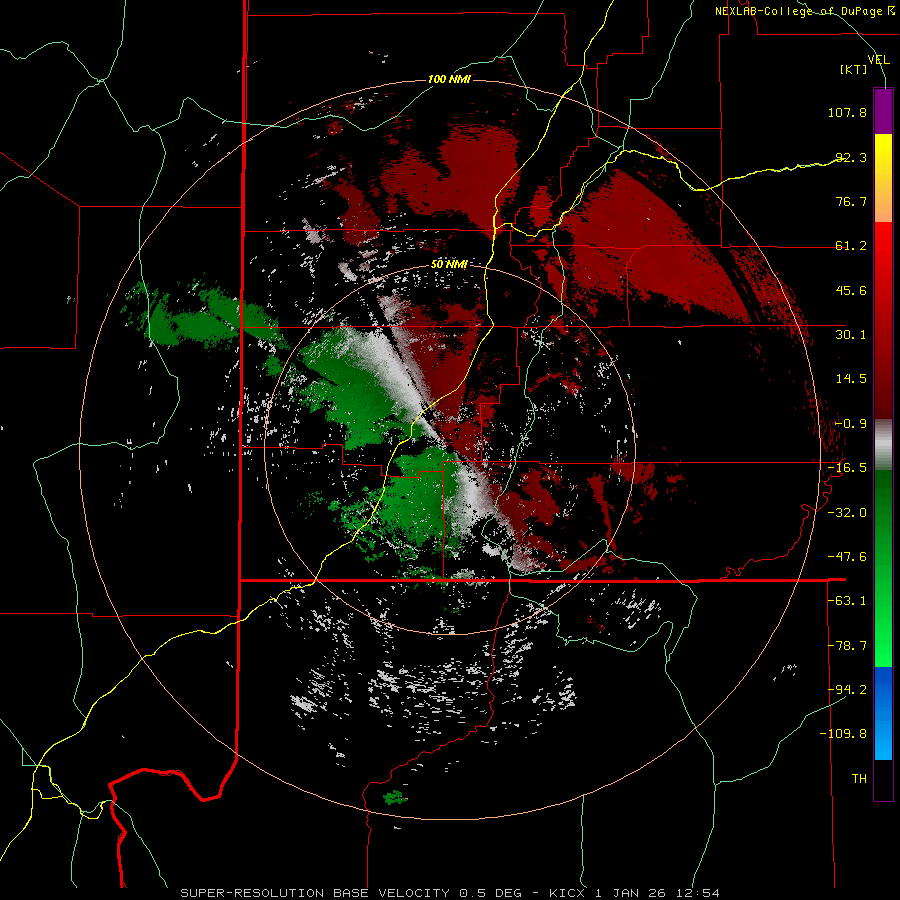
Task: Click the 107.8 velocity scale value
Action: (847, 112)
